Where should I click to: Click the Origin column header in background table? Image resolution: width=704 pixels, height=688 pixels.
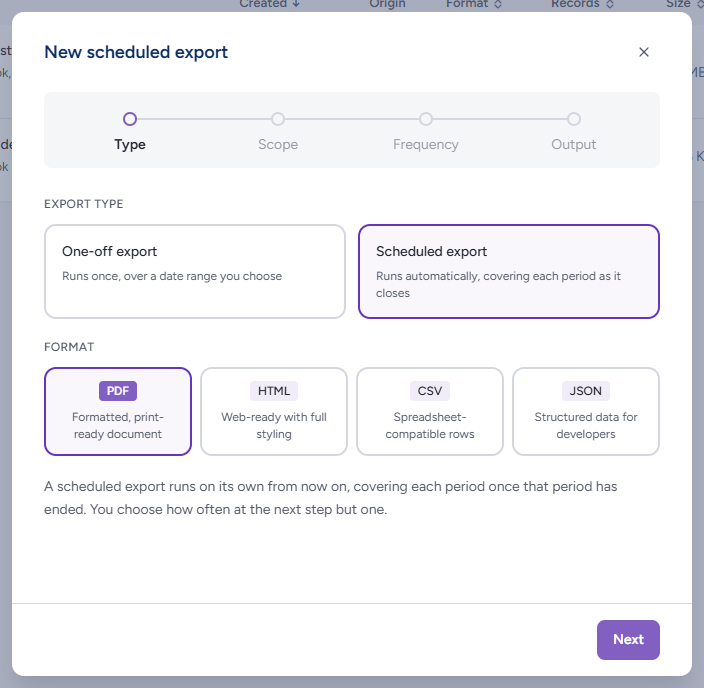(387, 4)
